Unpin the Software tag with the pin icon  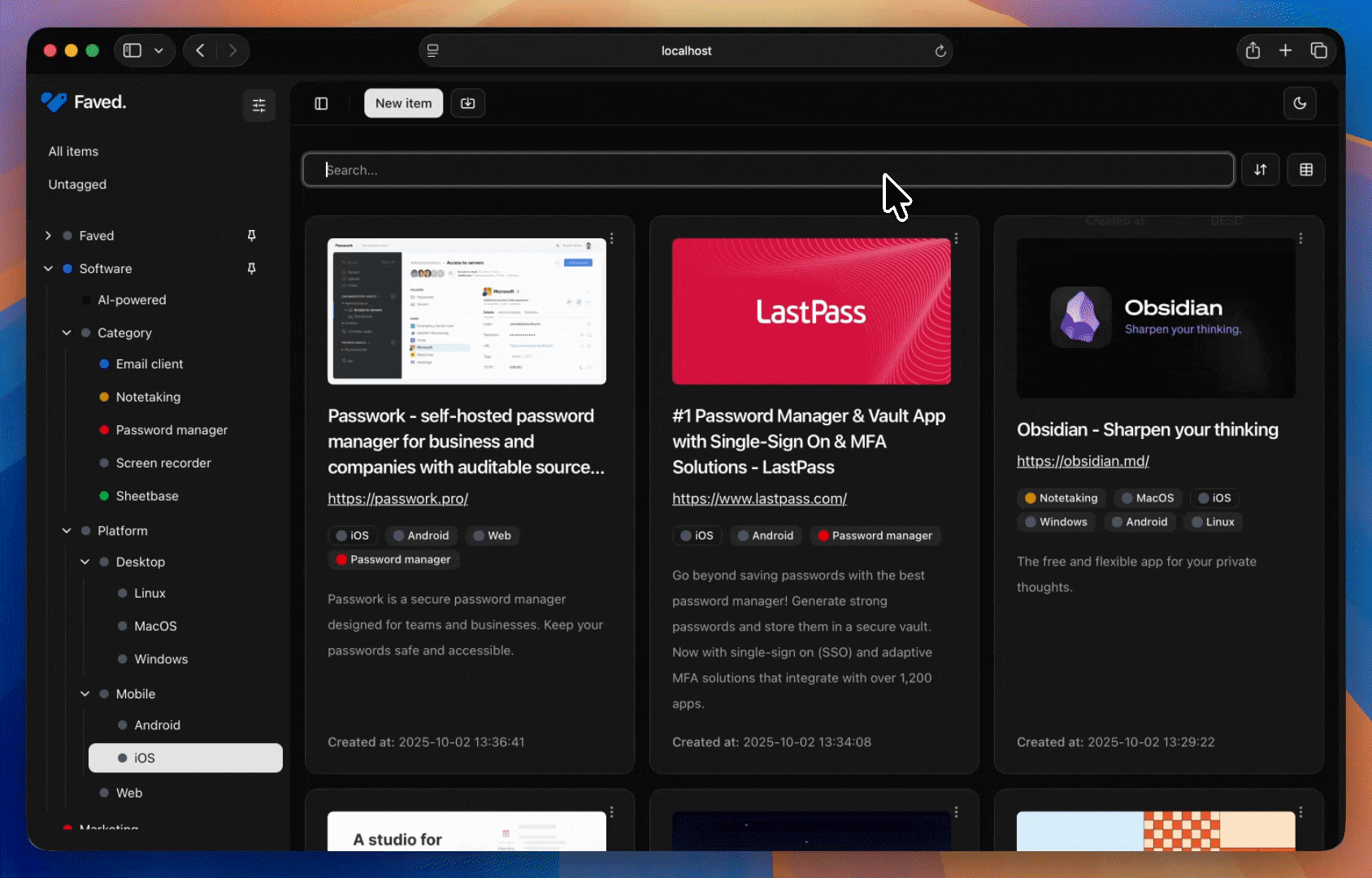click(251, 268)
